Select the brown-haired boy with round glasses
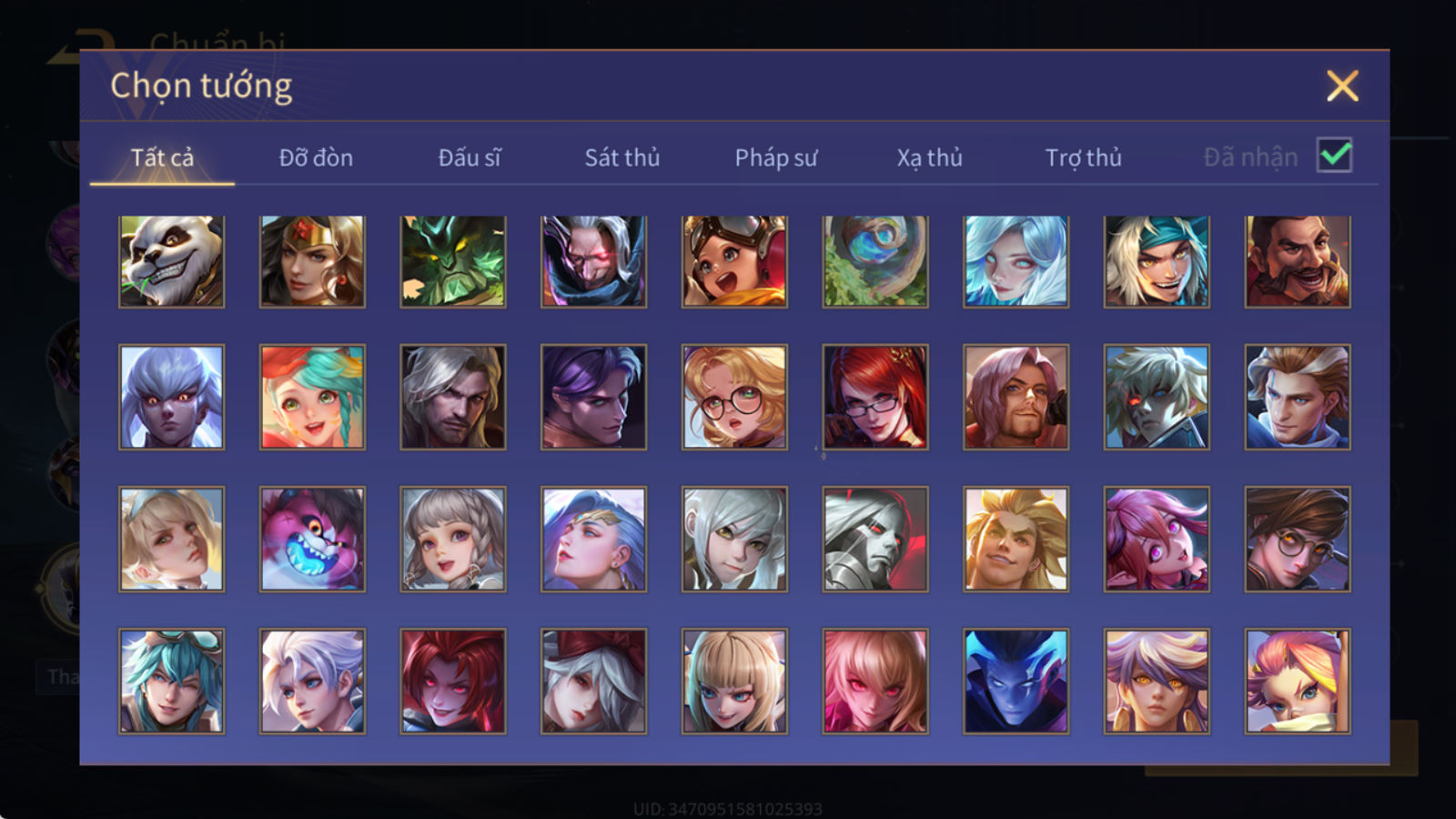Screen dimensions: 1456x819 tap(1298, 539)
